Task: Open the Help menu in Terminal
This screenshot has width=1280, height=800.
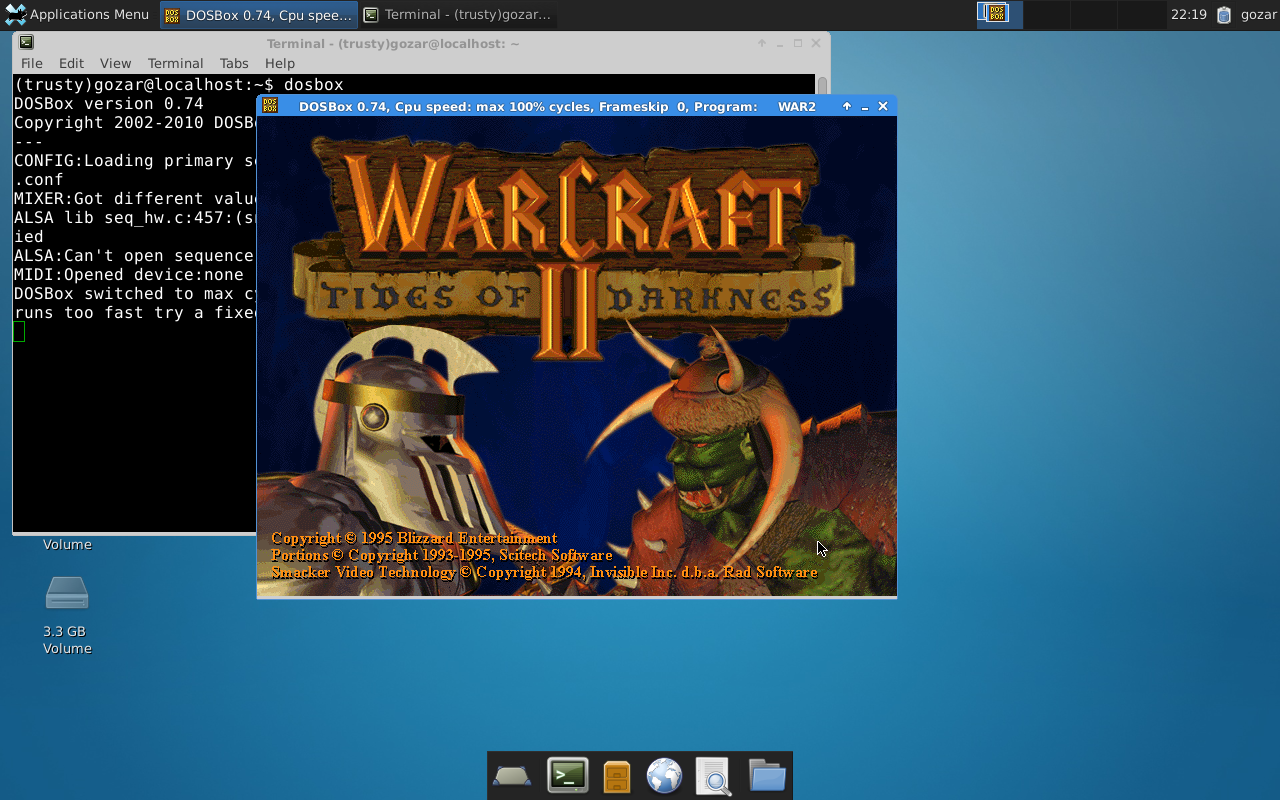Action: pyautogui.click(x=280, y=63)
